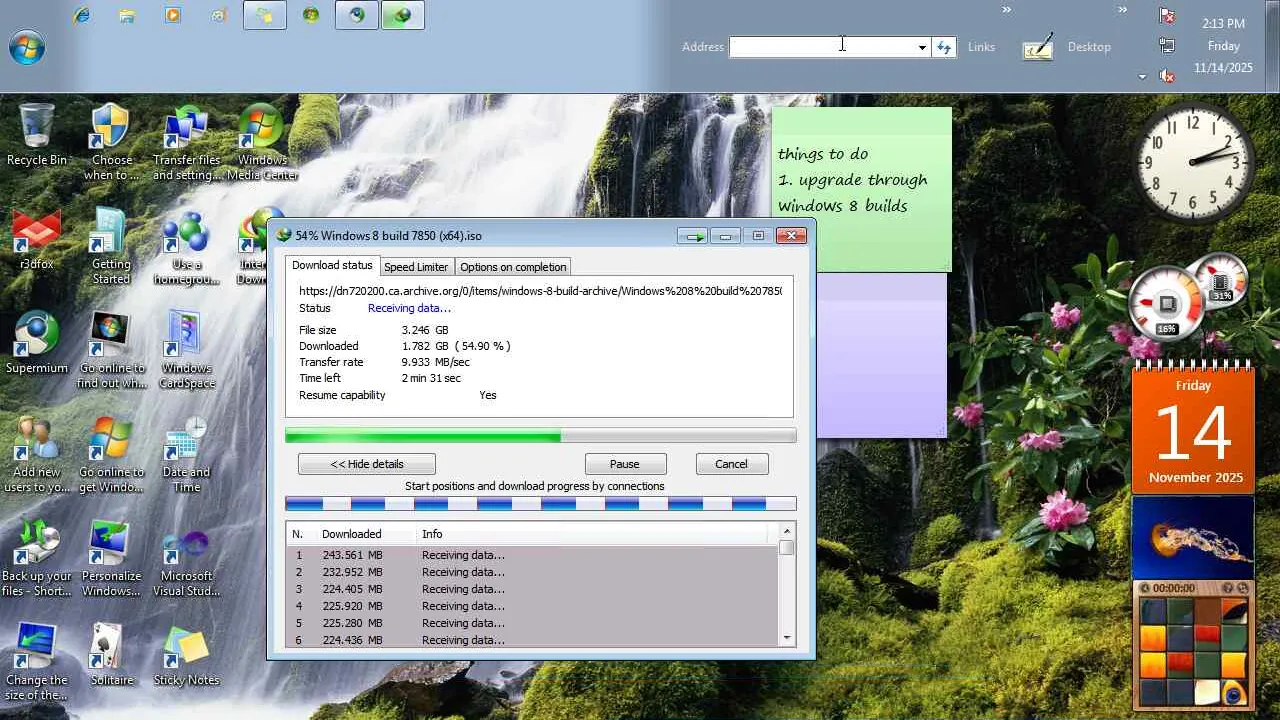Select the Windows CardSpace desktop icon
This screenshot has width=1280, height=720.
click(187, 350)
